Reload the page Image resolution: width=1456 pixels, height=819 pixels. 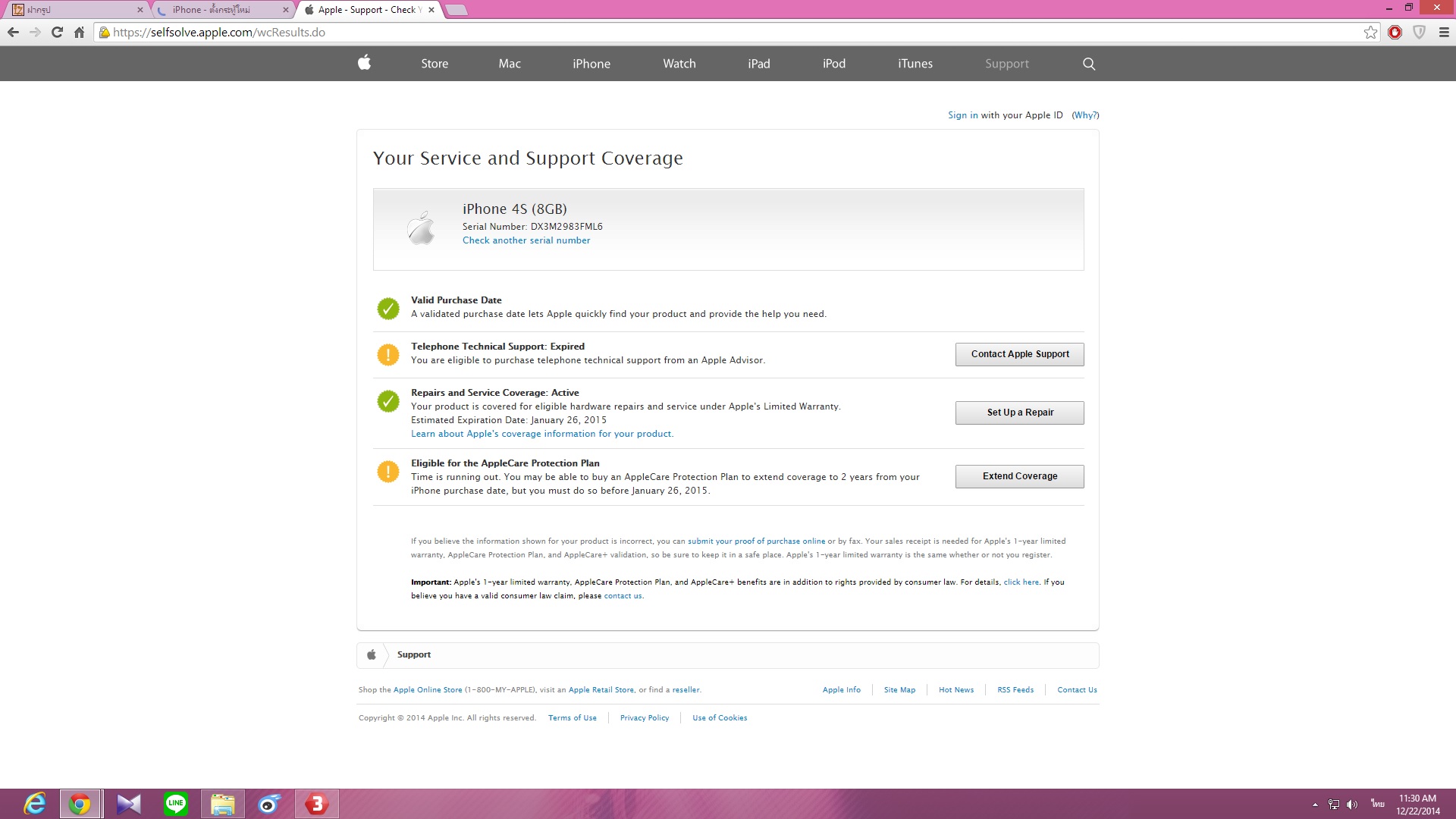pyautogui.click(x=57, y=33)
